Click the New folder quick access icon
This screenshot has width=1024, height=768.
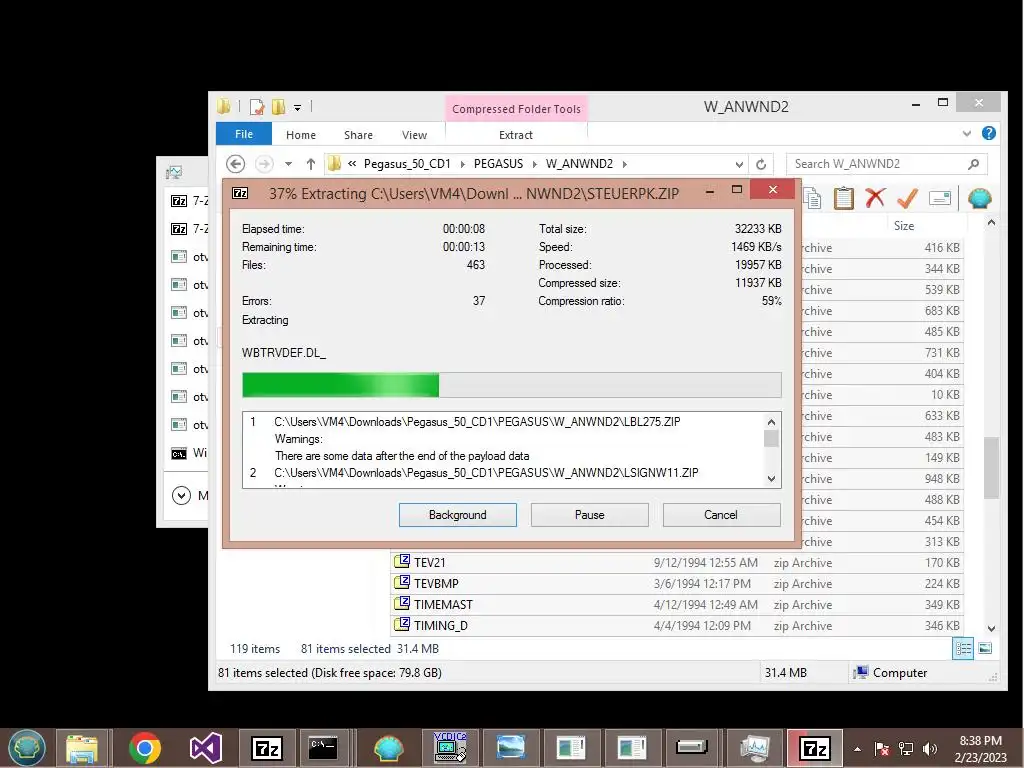tap(279, 106)
